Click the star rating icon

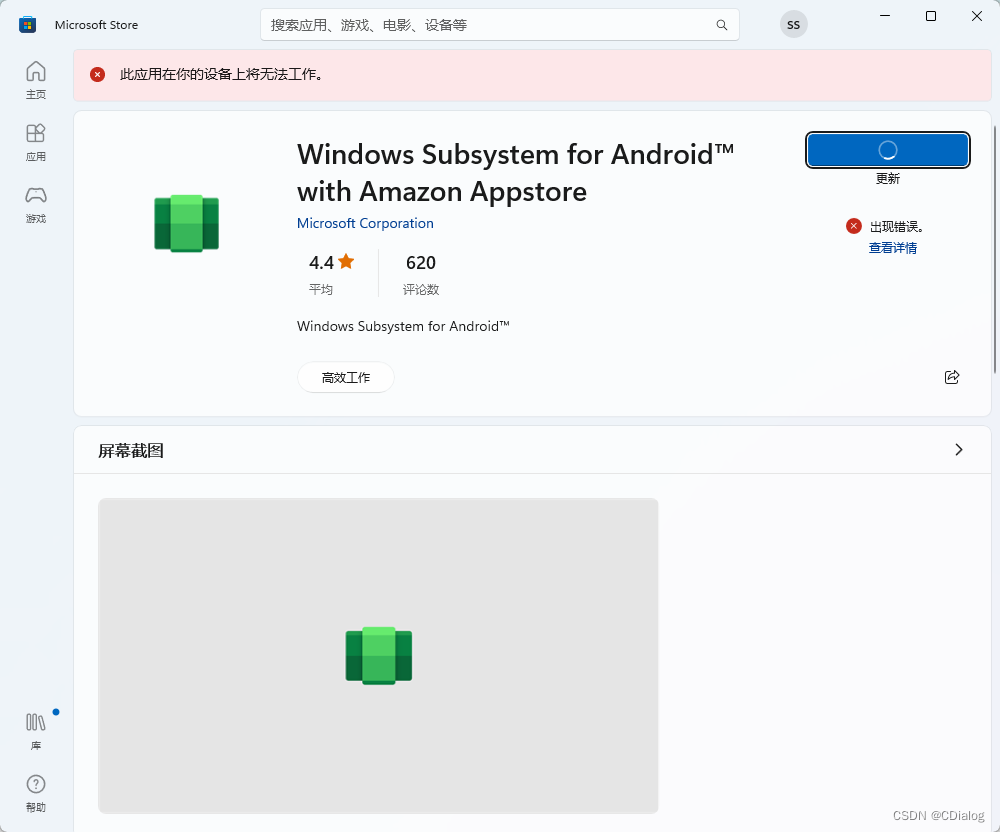(346, 261)
